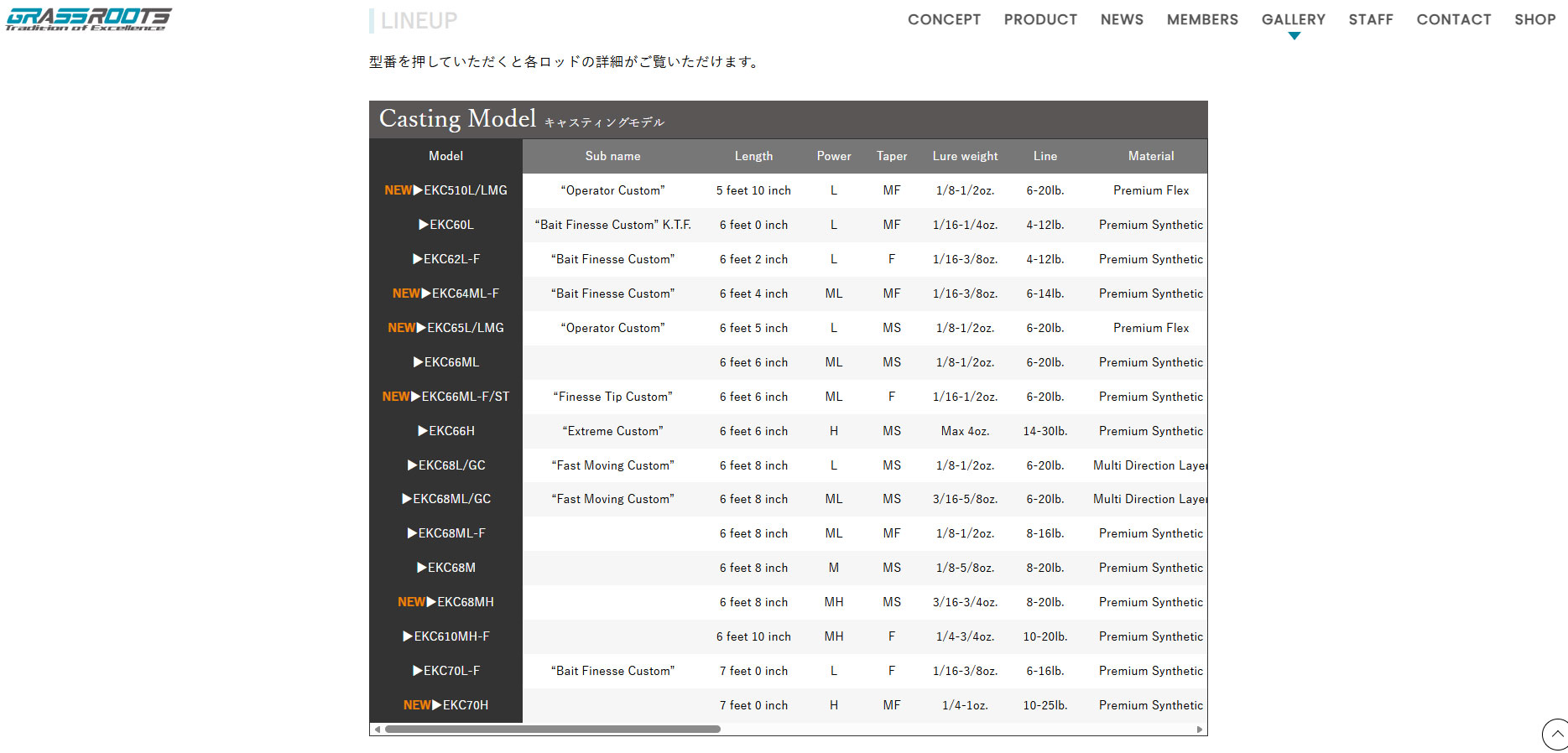The height and width of the screenshot is (753, 1568).
Task: Open model EKC66ML details
Action: [x=445, y=362]
